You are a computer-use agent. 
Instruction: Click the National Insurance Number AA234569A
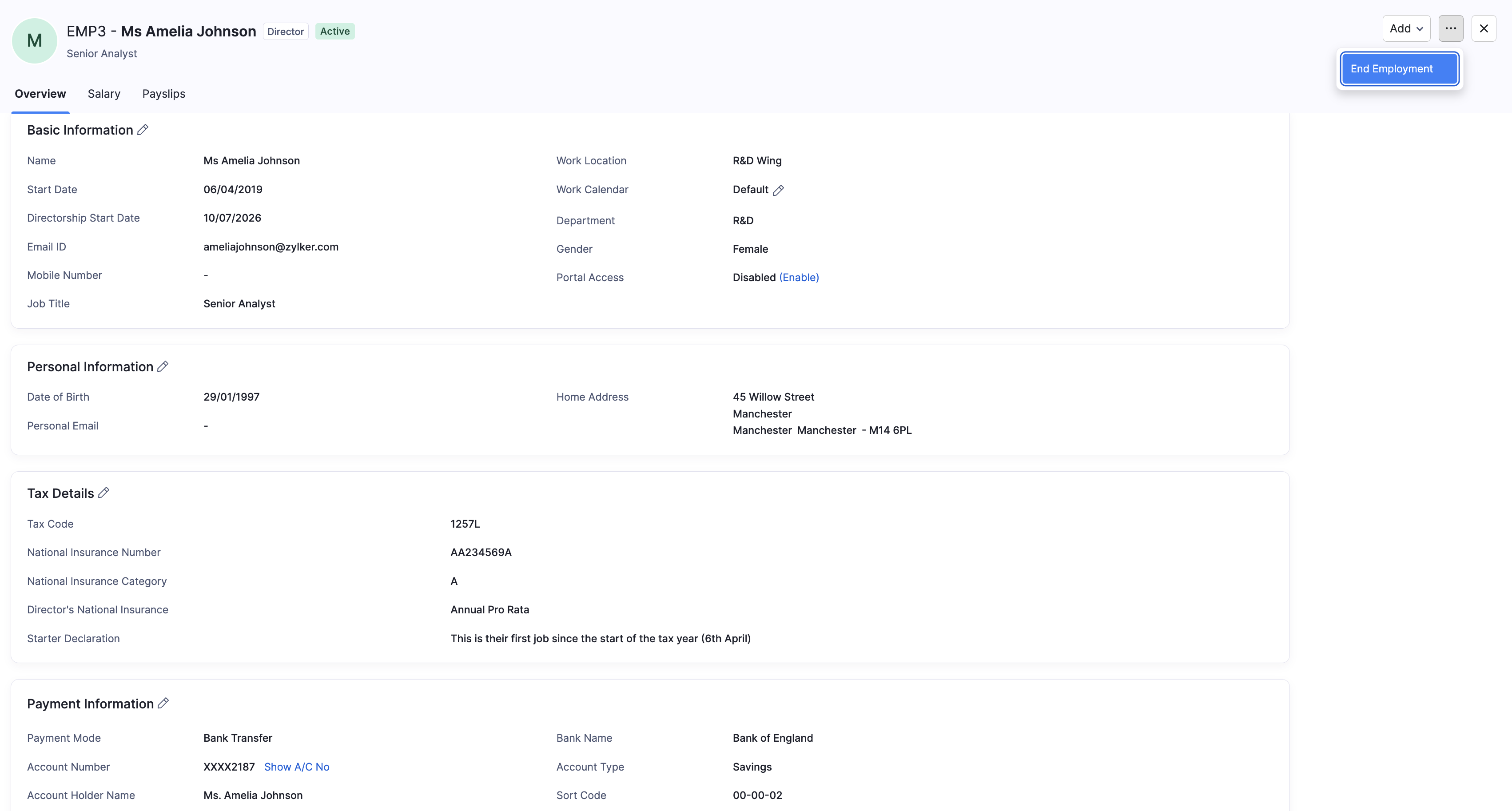pos(481,552)
